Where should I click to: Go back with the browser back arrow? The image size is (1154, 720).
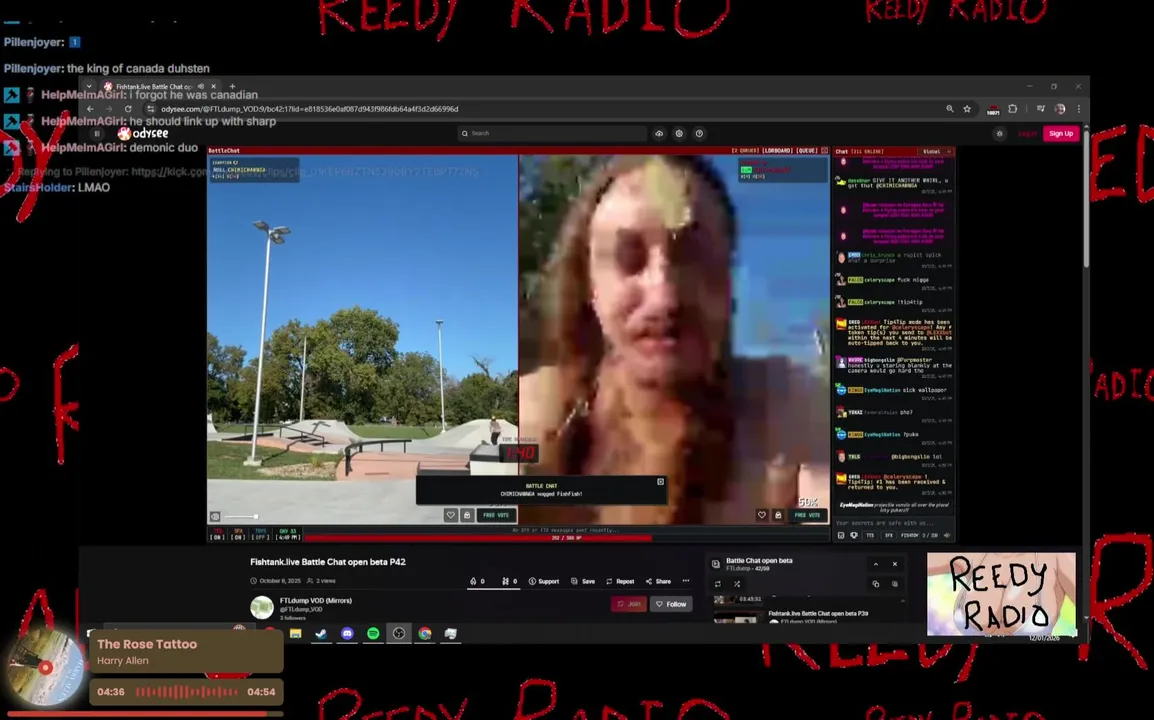pos(90,109)
